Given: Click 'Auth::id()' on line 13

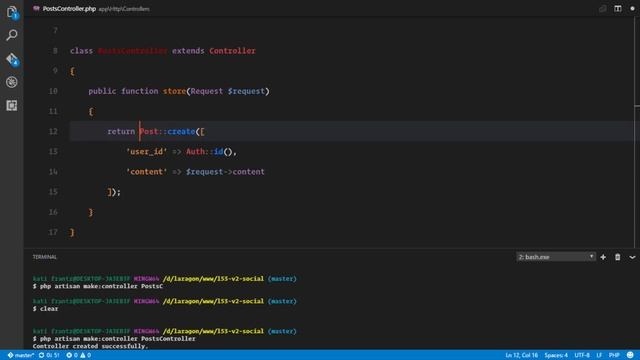Looking at the screenshot, I should pos(209,152).
